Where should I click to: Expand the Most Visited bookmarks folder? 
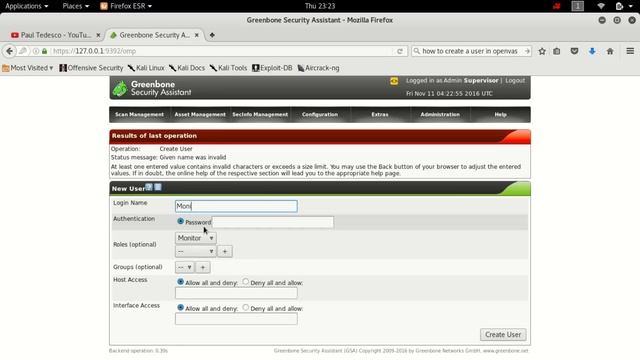click(28, 68)
